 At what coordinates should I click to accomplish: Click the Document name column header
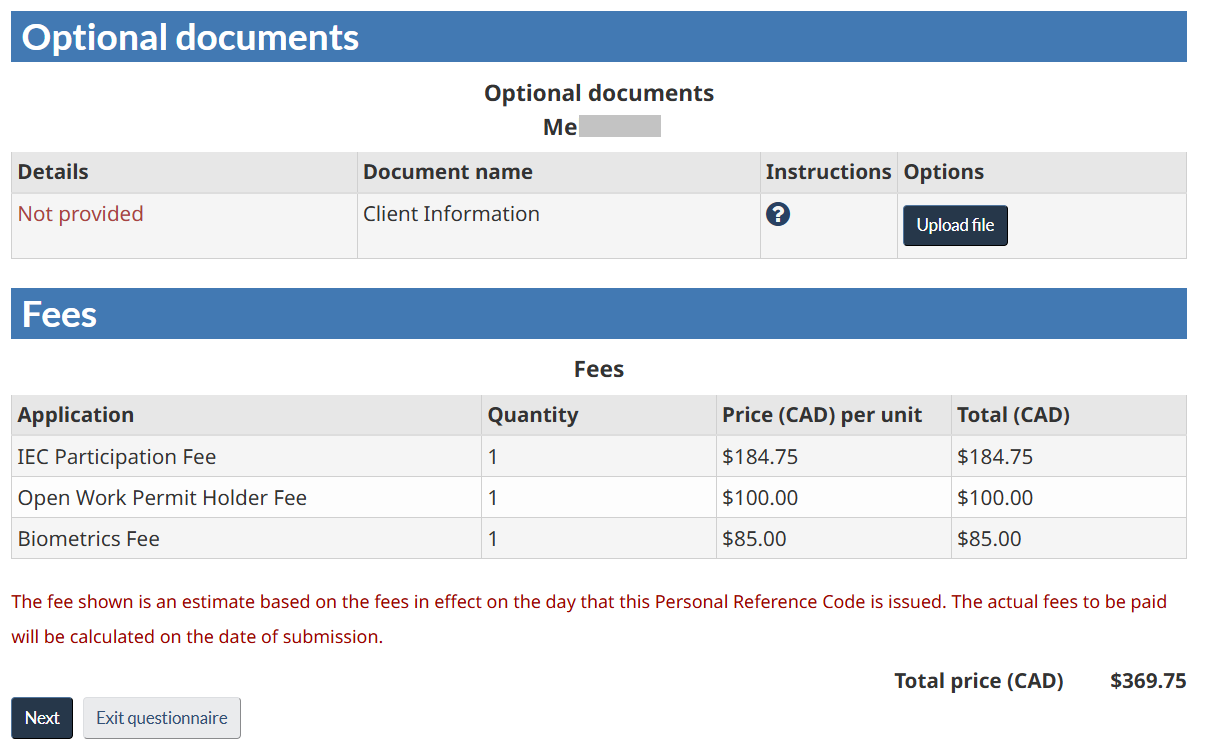tap(447, 172)
